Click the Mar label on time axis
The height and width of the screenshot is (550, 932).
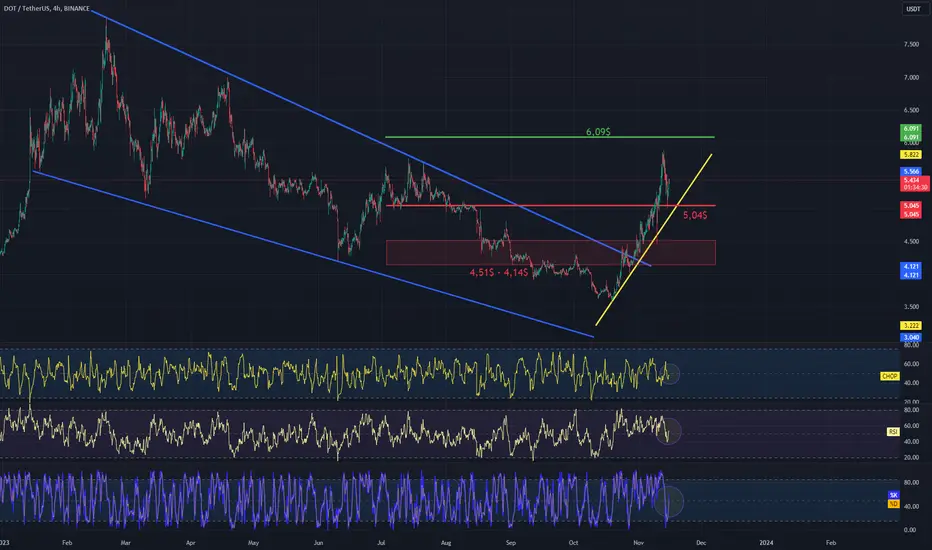pyautogui.click(x=125, y=542)
